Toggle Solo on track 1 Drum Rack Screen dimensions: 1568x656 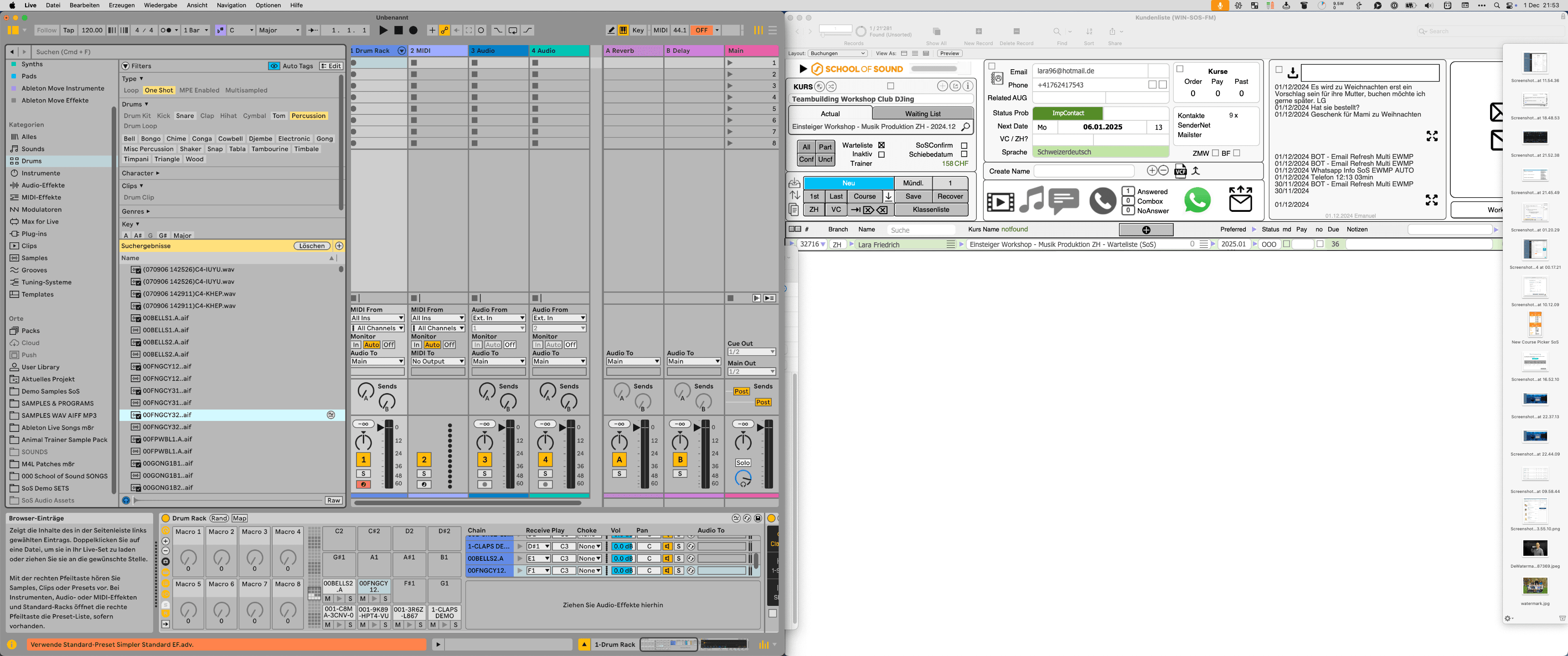pyautogui.click(x=363, y=473)
